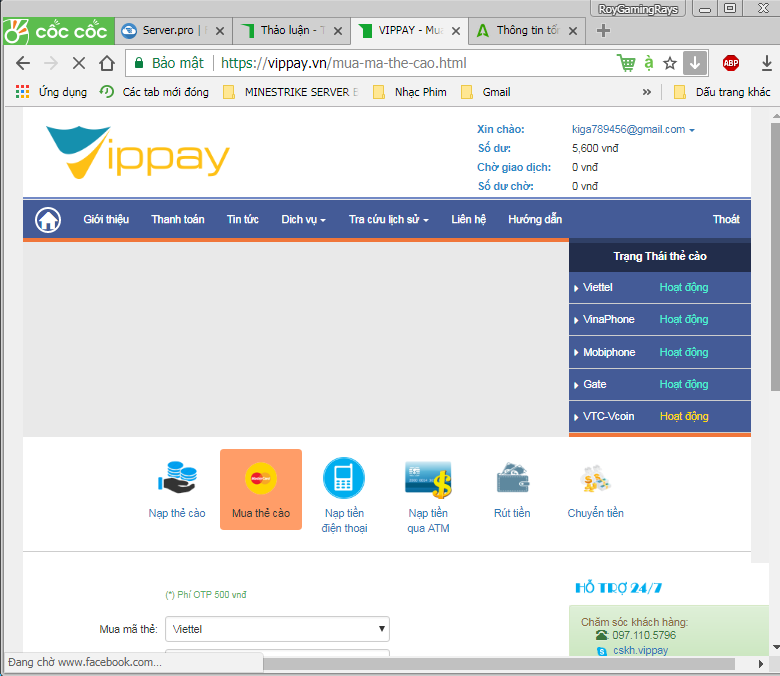The height and width of the screenshot is (676, 780).
Task: Expand the Dịch vụ dropdown menu
Action: pos(303,219)
